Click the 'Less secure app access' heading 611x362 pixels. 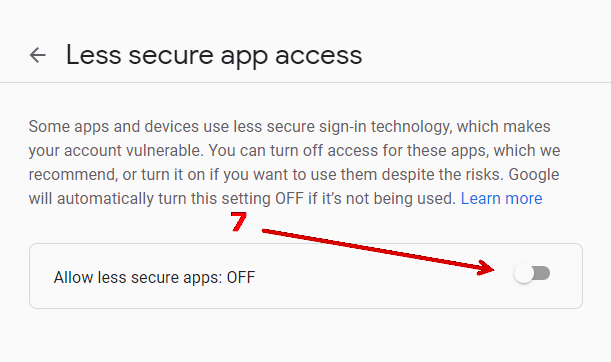tap(214, 55)
